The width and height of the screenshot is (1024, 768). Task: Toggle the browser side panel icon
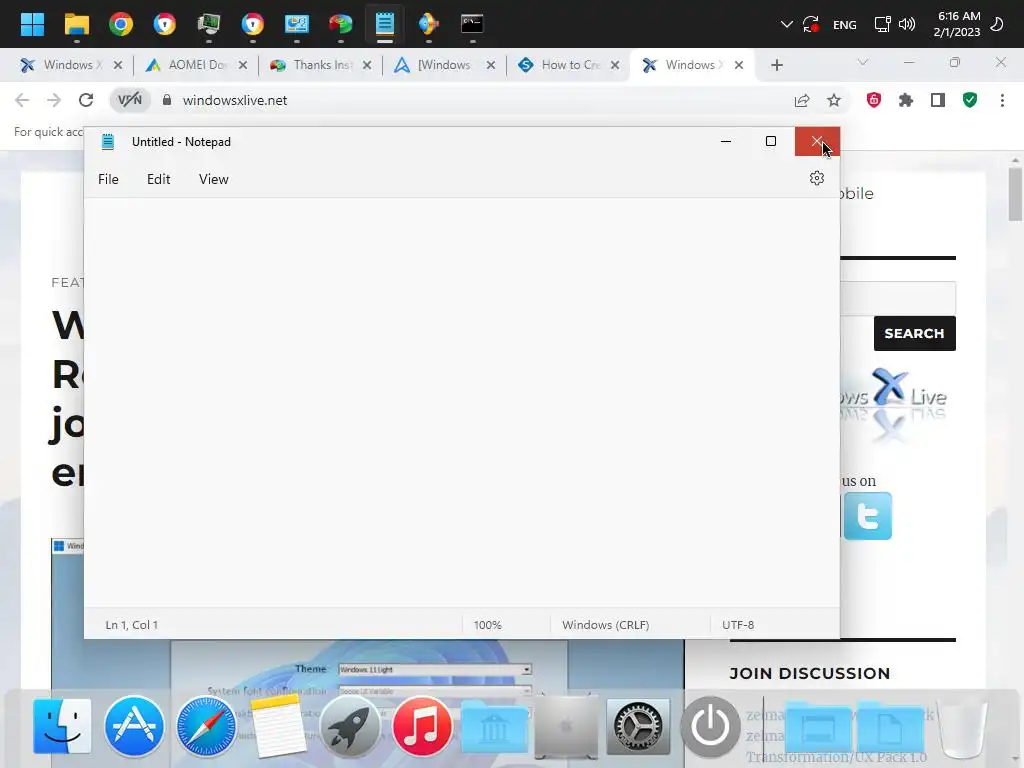tap(938, 100)
